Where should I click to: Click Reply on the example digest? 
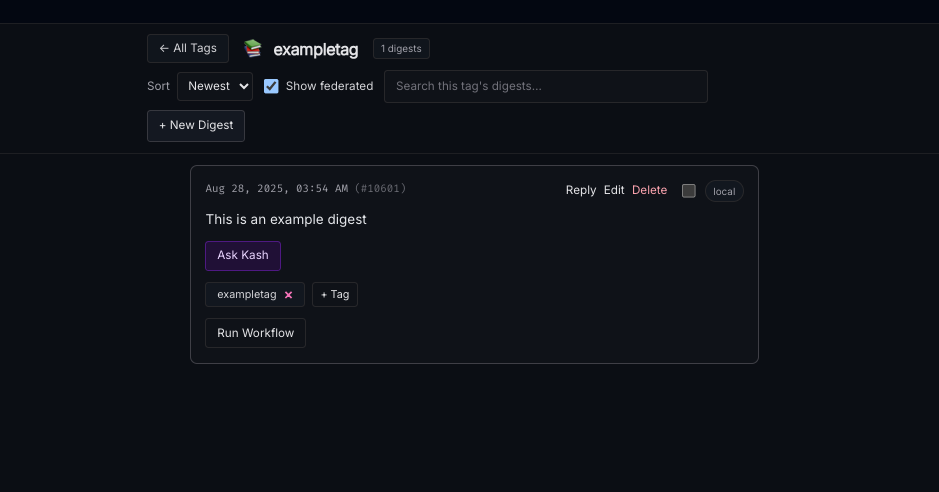point(580,190)
